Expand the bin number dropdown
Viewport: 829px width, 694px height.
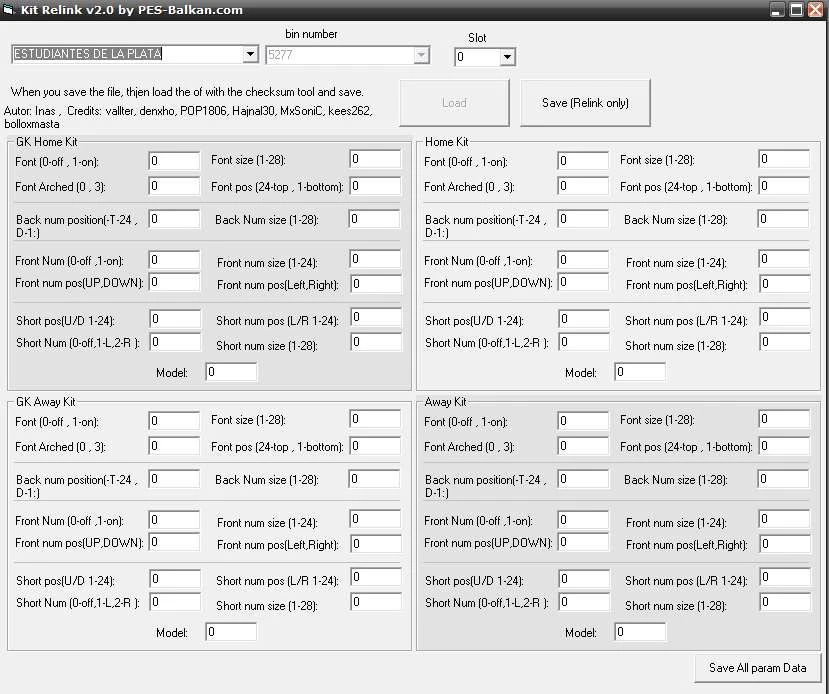point(421,55)
